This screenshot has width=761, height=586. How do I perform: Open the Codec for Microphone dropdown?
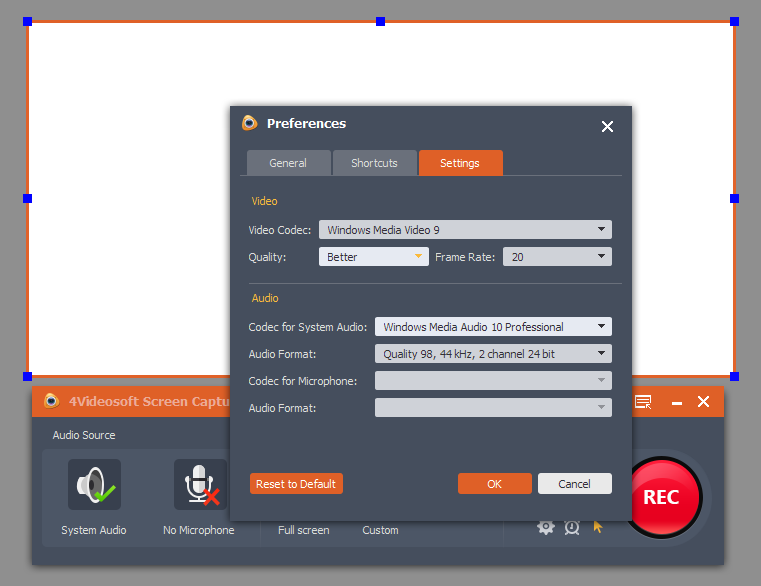(x=493, y=381)
